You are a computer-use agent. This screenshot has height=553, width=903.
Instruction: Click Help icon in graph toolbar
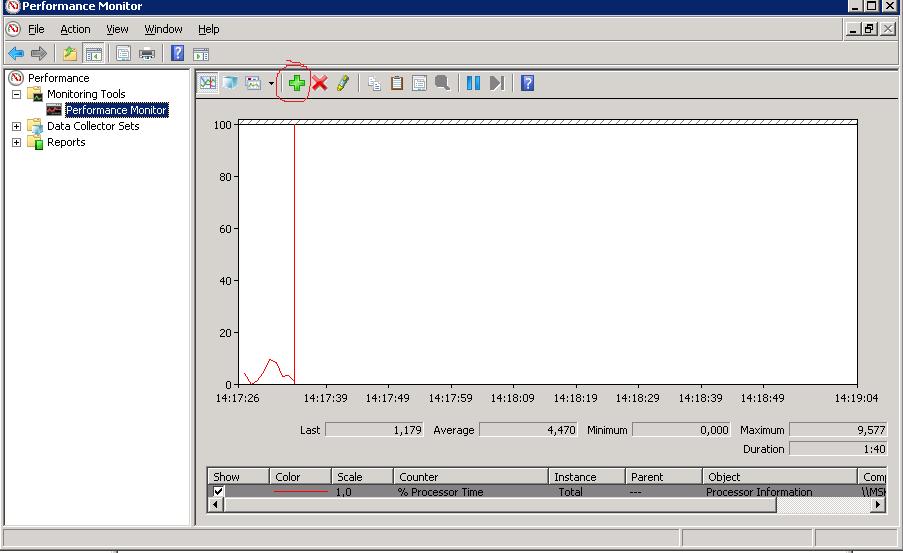coord(528,83)
